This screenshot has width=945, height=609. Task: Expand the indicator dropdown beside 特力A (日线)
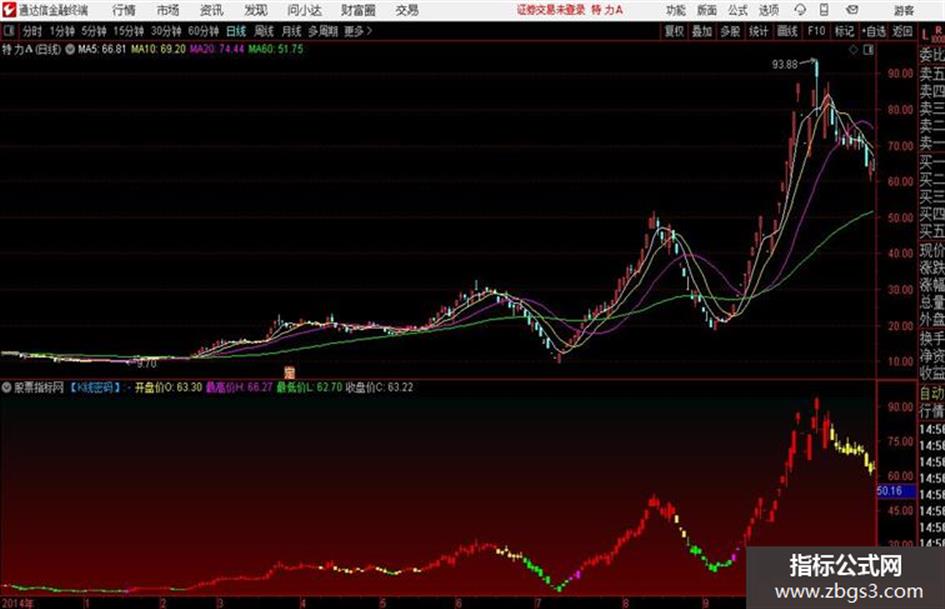point(70,49)
